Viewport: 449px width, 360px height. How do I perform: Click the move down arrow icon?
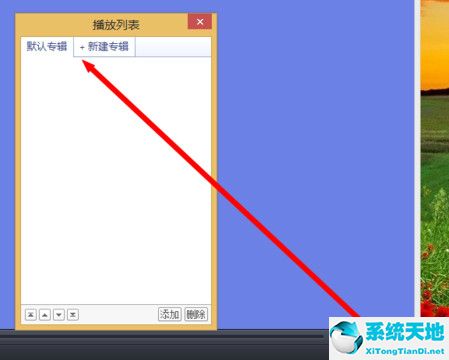[x=59, y=315]
